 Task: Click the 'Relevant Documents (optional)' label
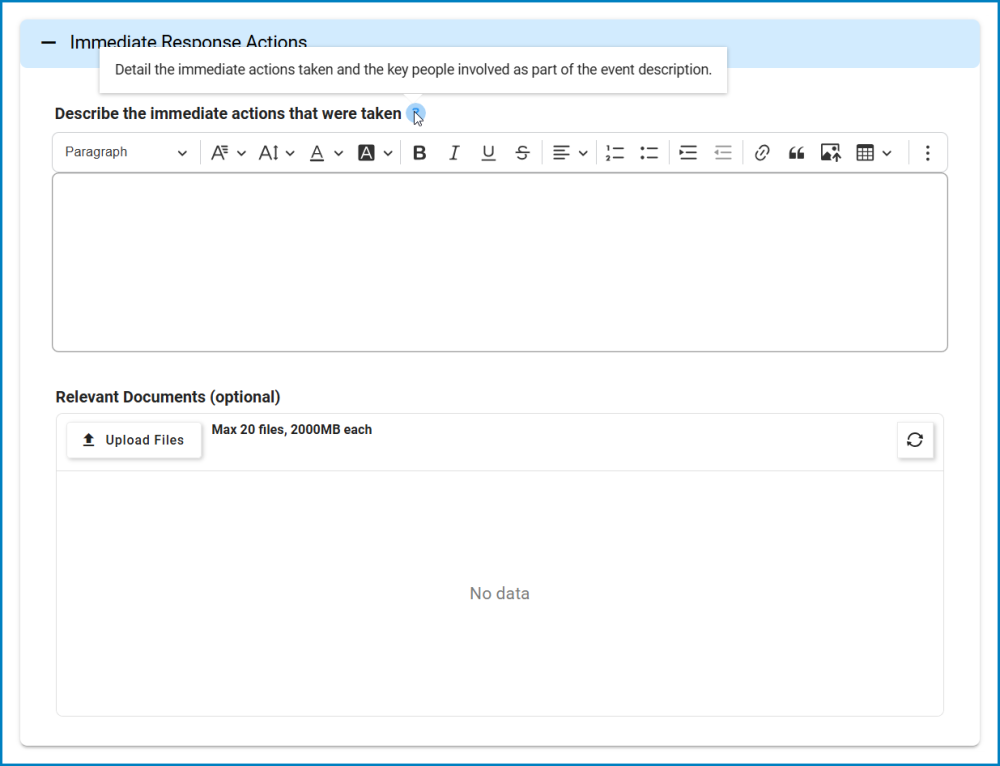click(168, 397)
